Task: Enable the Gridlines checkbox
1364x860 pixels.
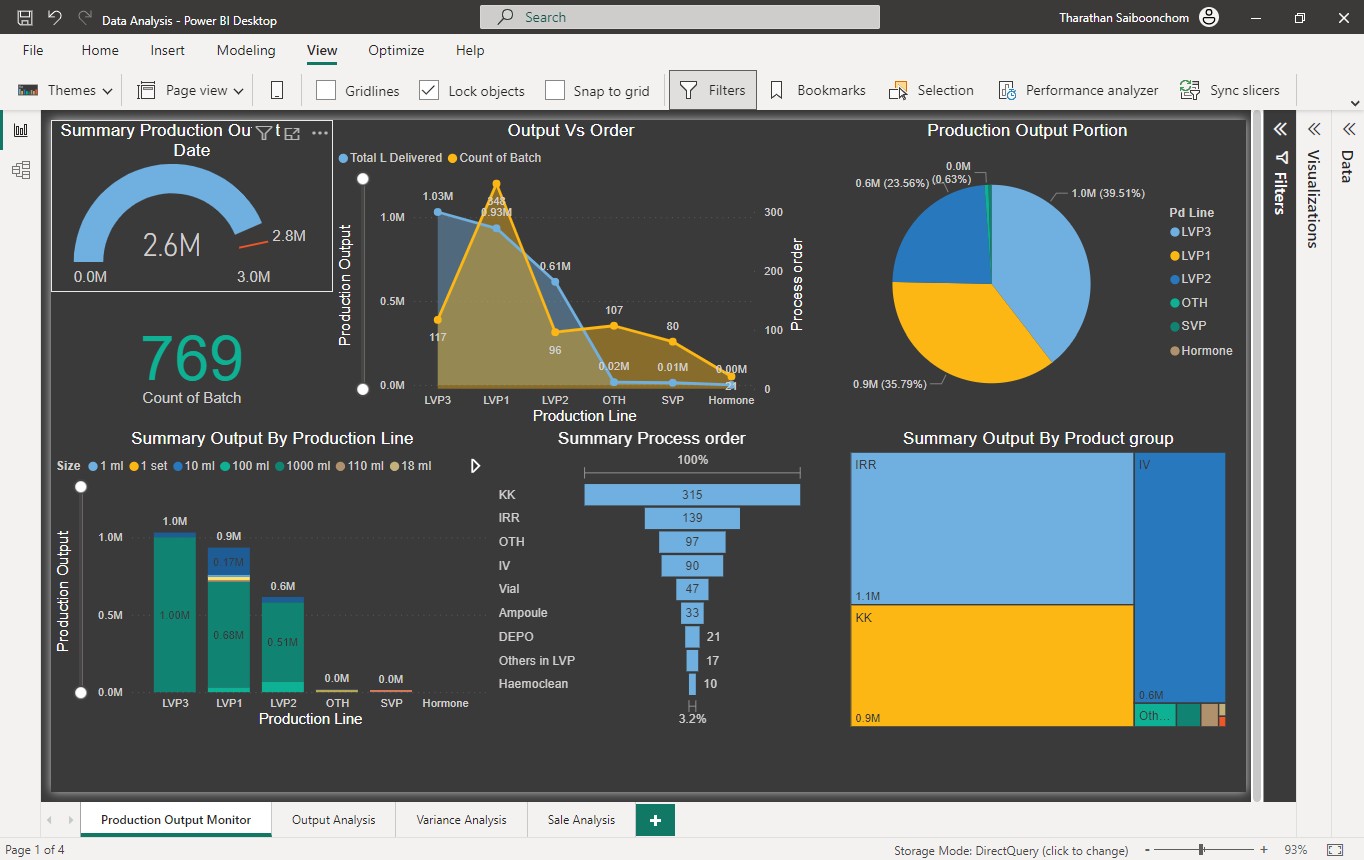Action: [326, 90]
